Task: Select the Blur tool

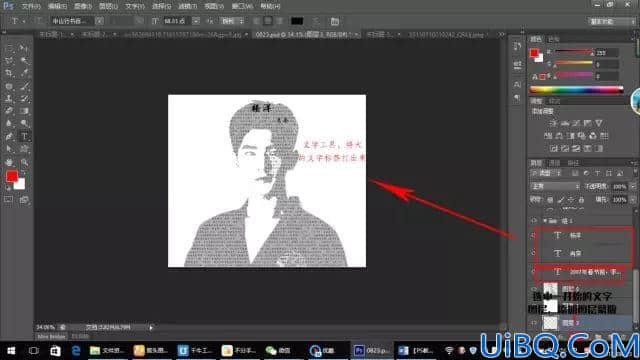Action: [9, 123]
